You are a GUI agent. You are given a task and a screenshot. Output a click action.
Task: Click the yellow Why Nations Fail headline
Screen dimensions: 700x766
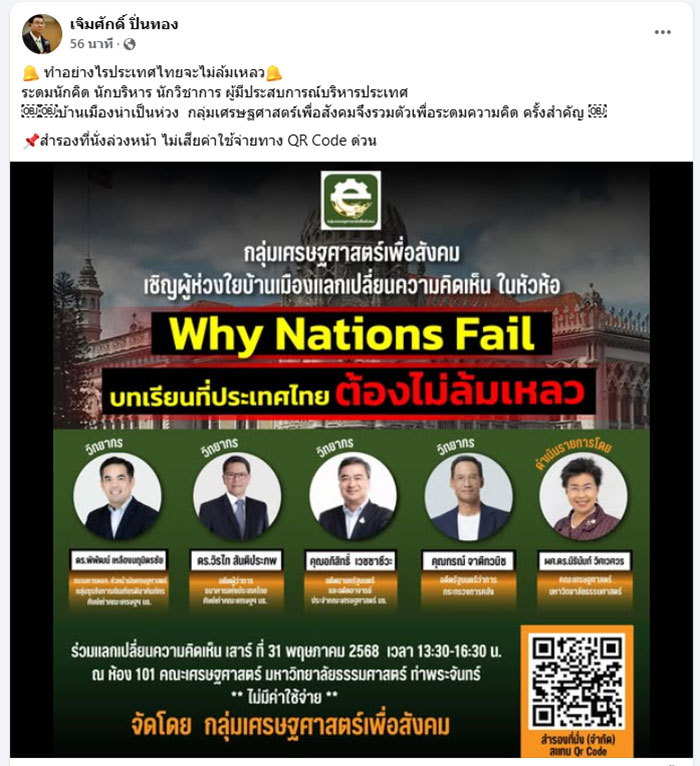pos(352,334)
